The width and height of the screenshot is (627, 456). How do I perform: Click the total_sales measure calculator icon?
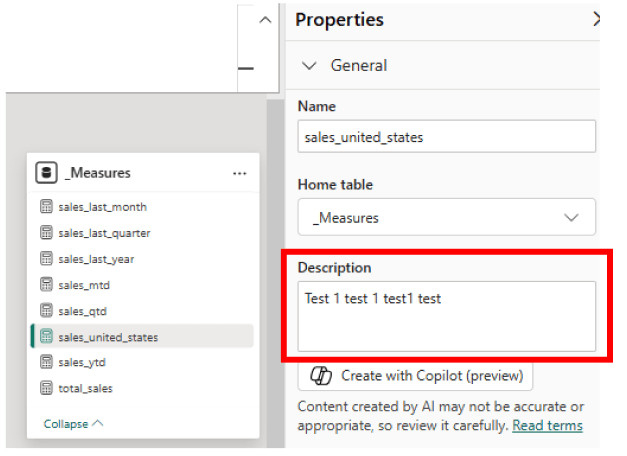click(x=46, y=388)
